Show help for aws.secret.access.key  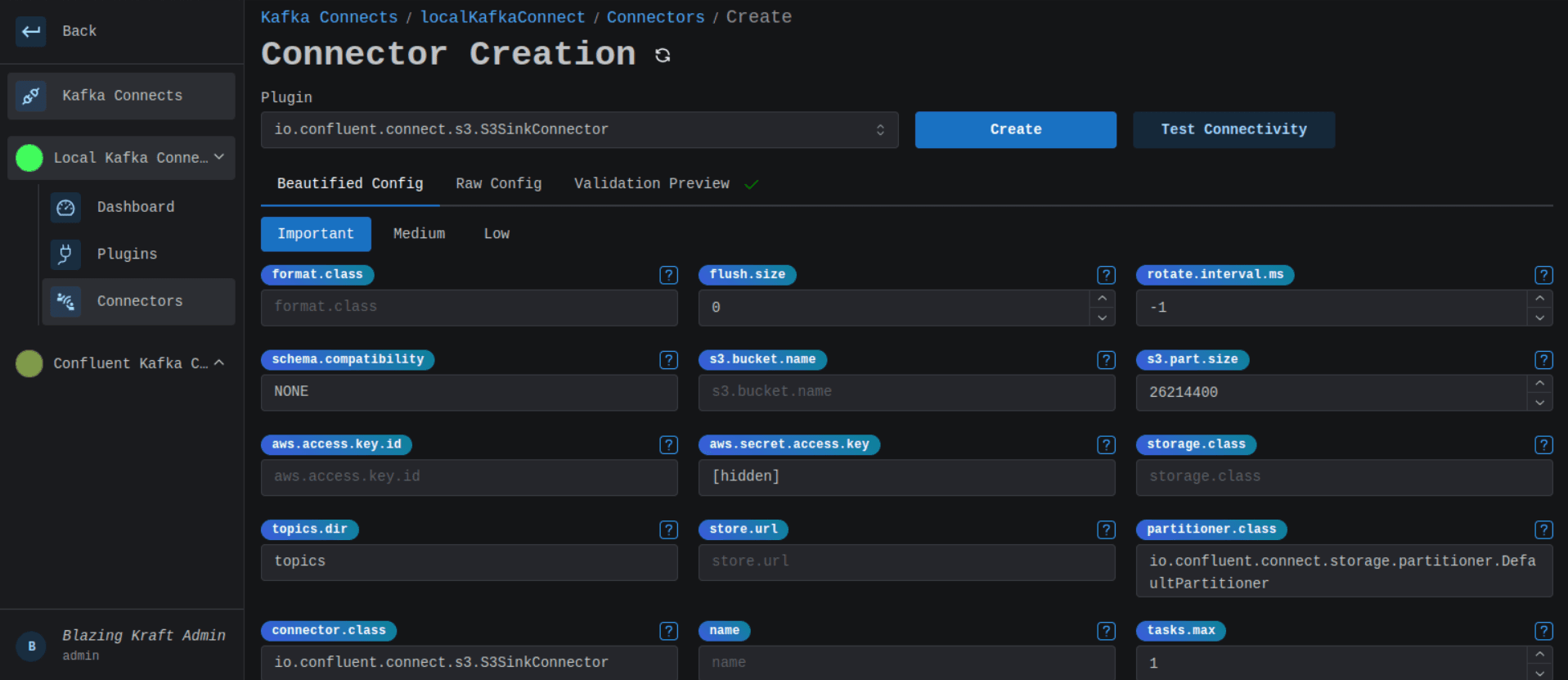1106,444
